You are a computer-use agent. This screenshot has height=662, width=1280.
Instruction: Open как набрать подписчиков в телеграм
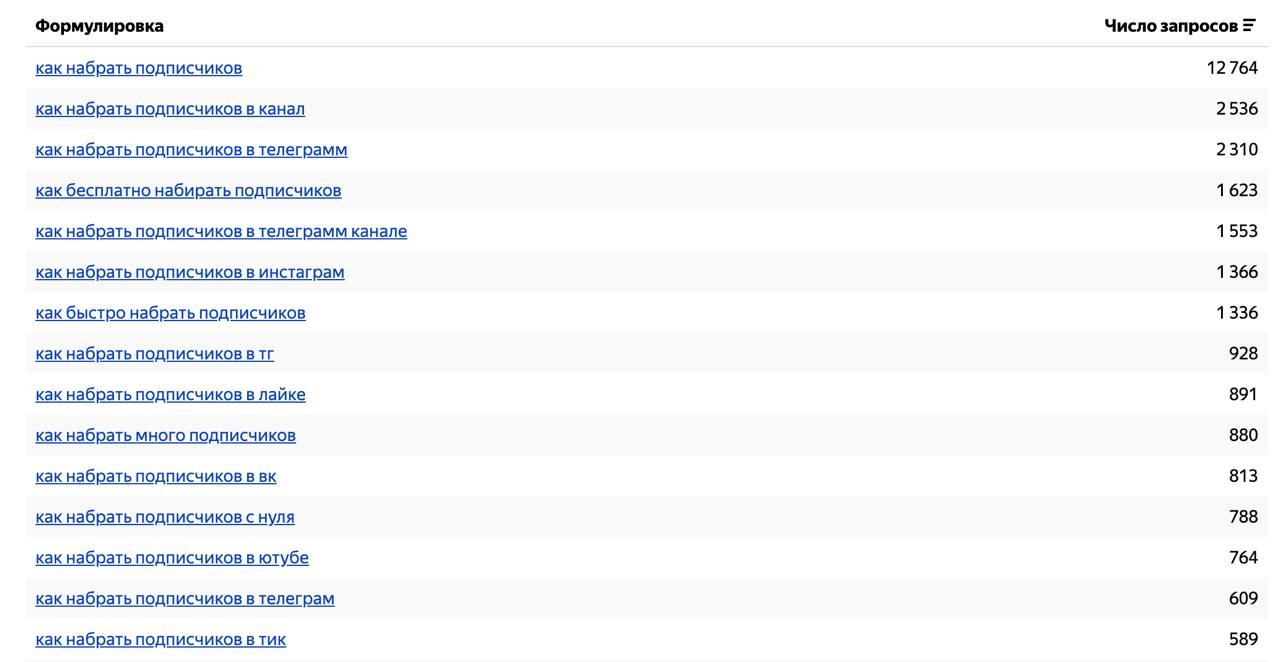(185, 599)
